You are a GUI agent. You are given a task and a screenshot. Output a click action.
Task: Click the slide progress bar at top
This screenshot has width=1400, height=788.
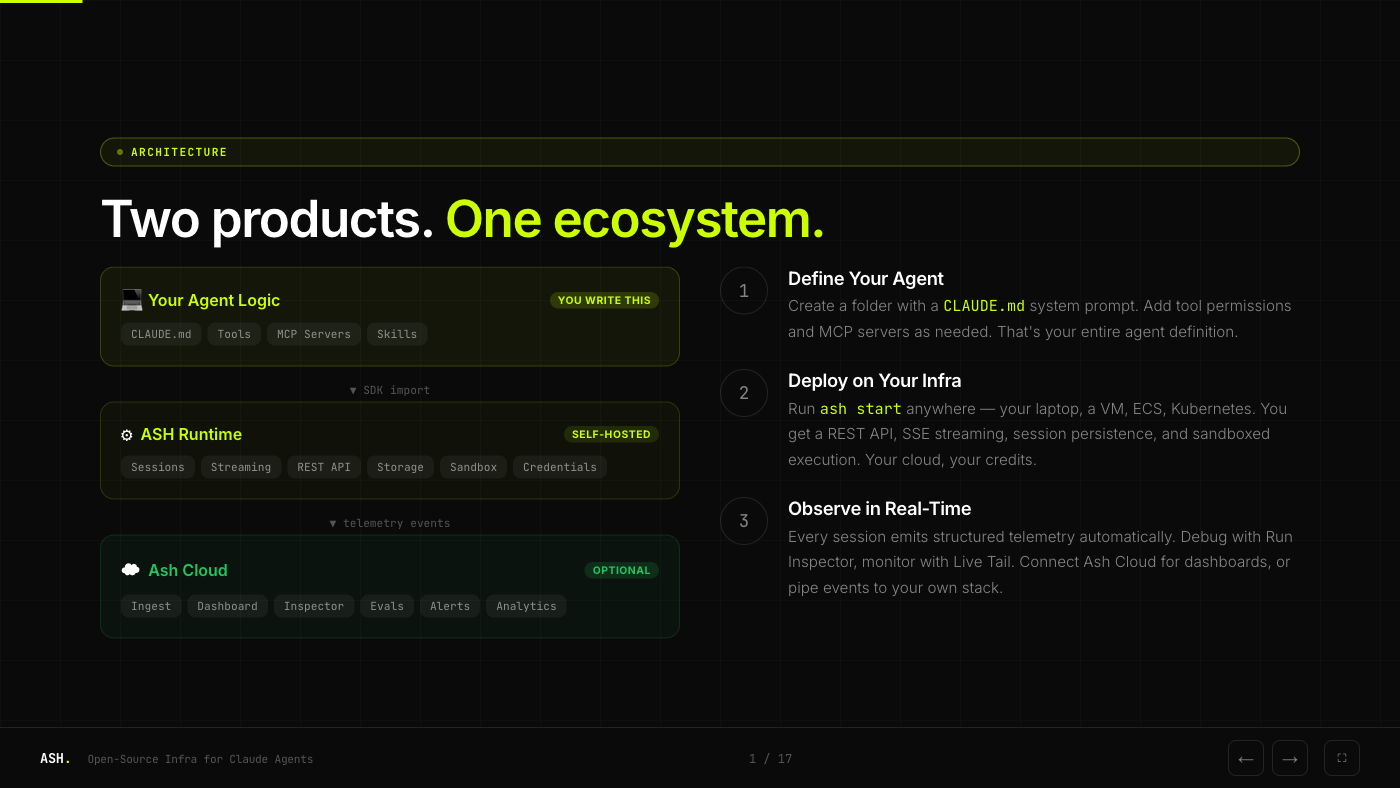click(x=41, y=2)
